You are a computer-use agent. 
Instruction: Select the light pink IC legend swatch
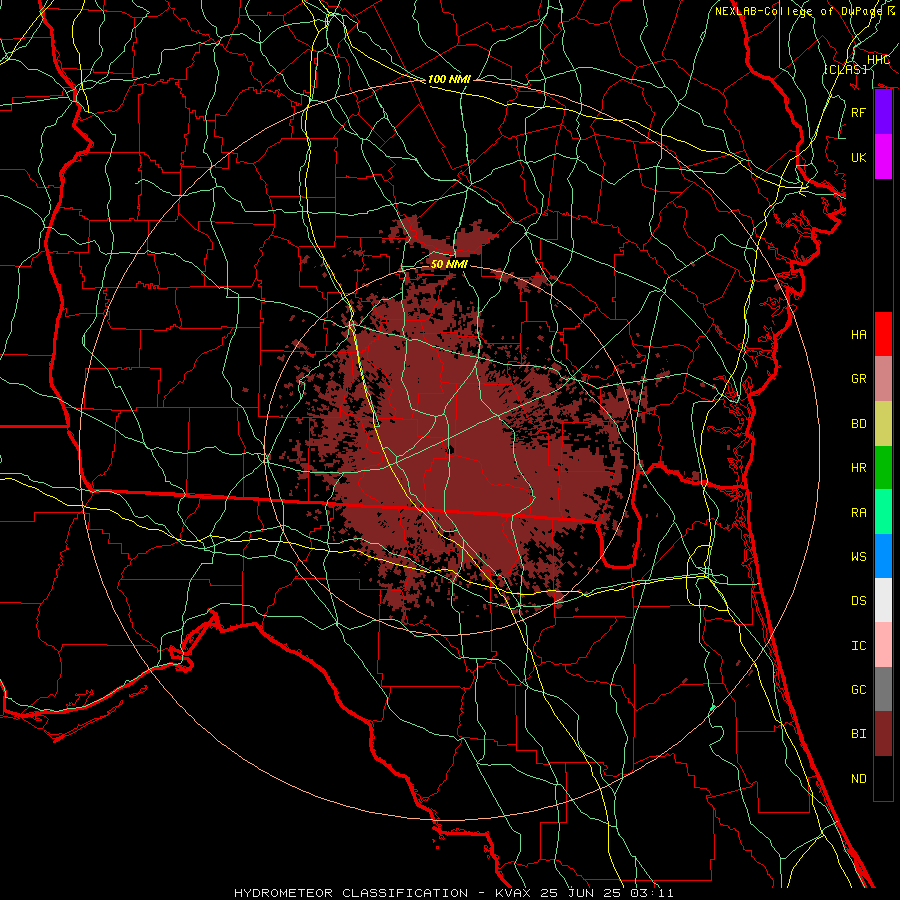coord(883,645)
